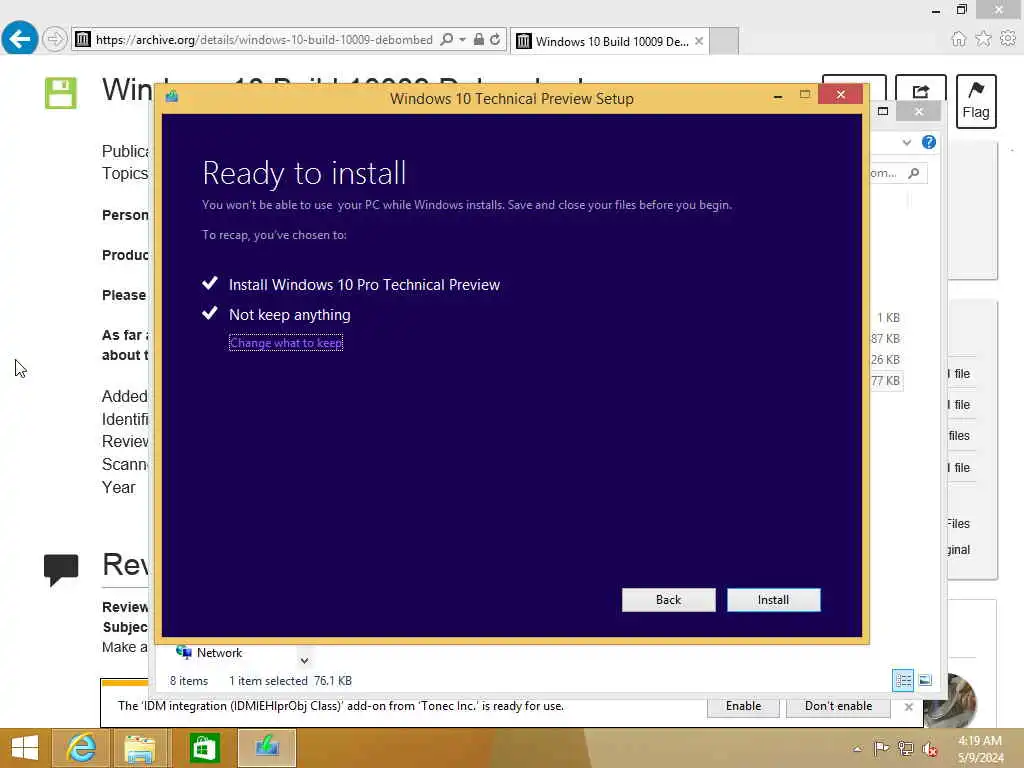Close the Windows 10 Build 10009 tab
The width and height of the screenshot is (1024, 768).
click(699, 41)
